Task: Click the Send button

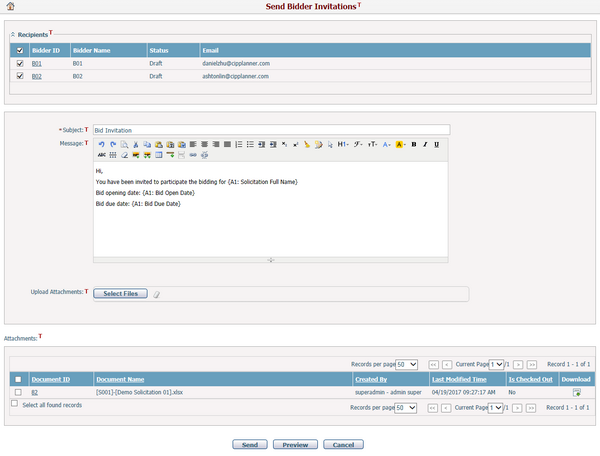Action: click(x=249, y=443)
